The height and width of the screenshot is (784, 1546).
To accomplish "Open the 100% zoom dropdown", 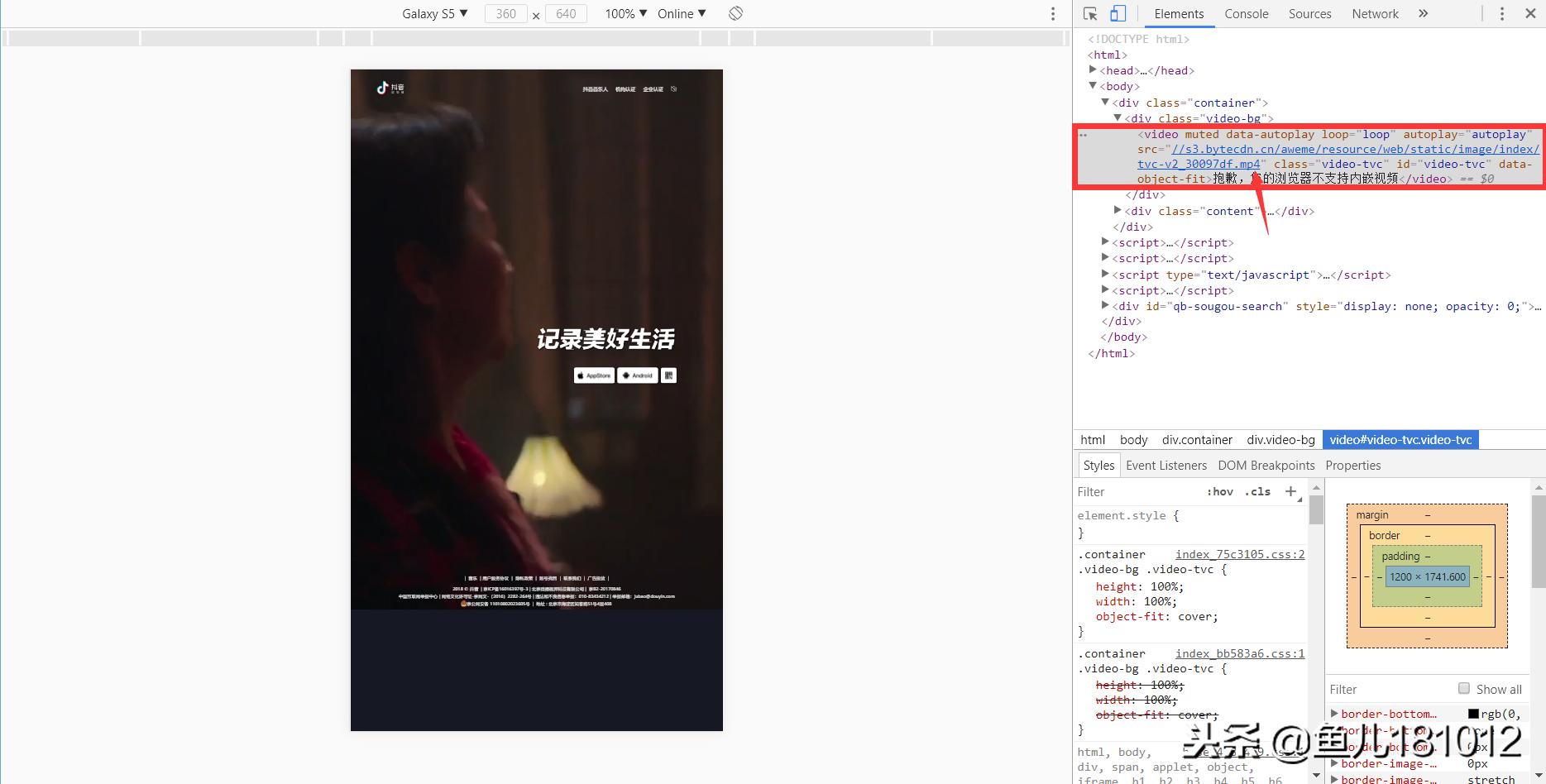I will click(625, 14).
